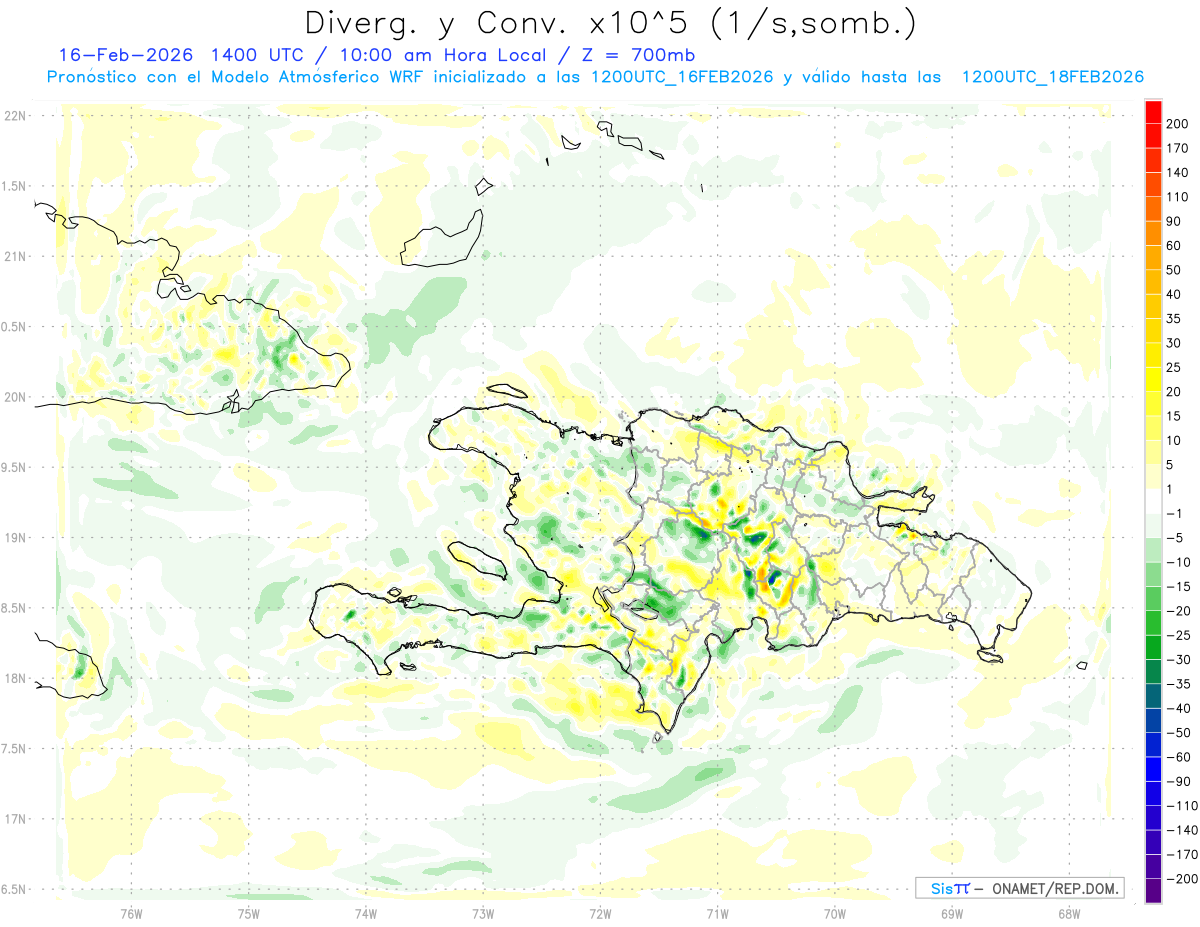Click the colorbar value '-30'
Viewport: 1200px width, 927px height.
tap(1178, 660)
